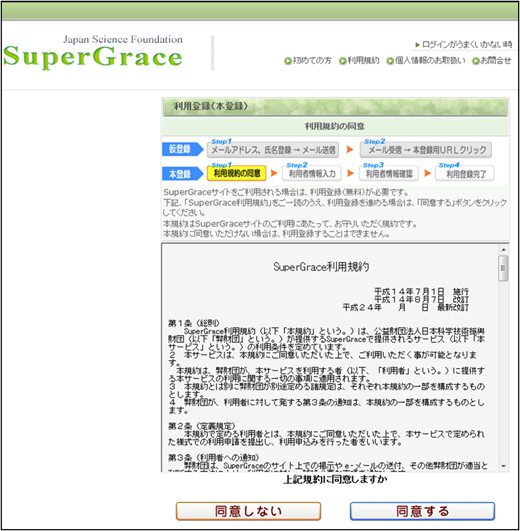This screenshot has width=520, height=531.
Task: Click メールアドレス、氏名登録 step box
Action: pos(273,150)
